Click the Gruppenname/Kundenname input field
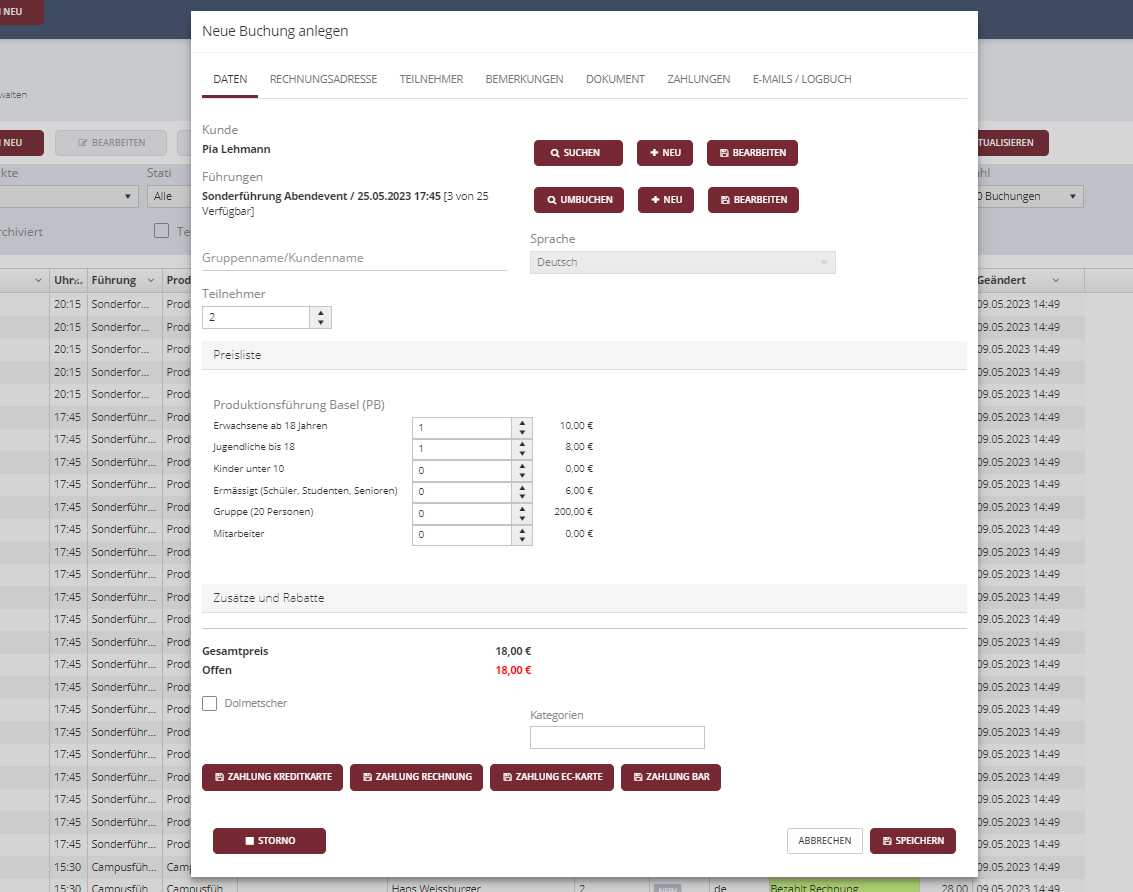Image resolution: width=1133 pixels, height=892 pixels. coord(354,258)
